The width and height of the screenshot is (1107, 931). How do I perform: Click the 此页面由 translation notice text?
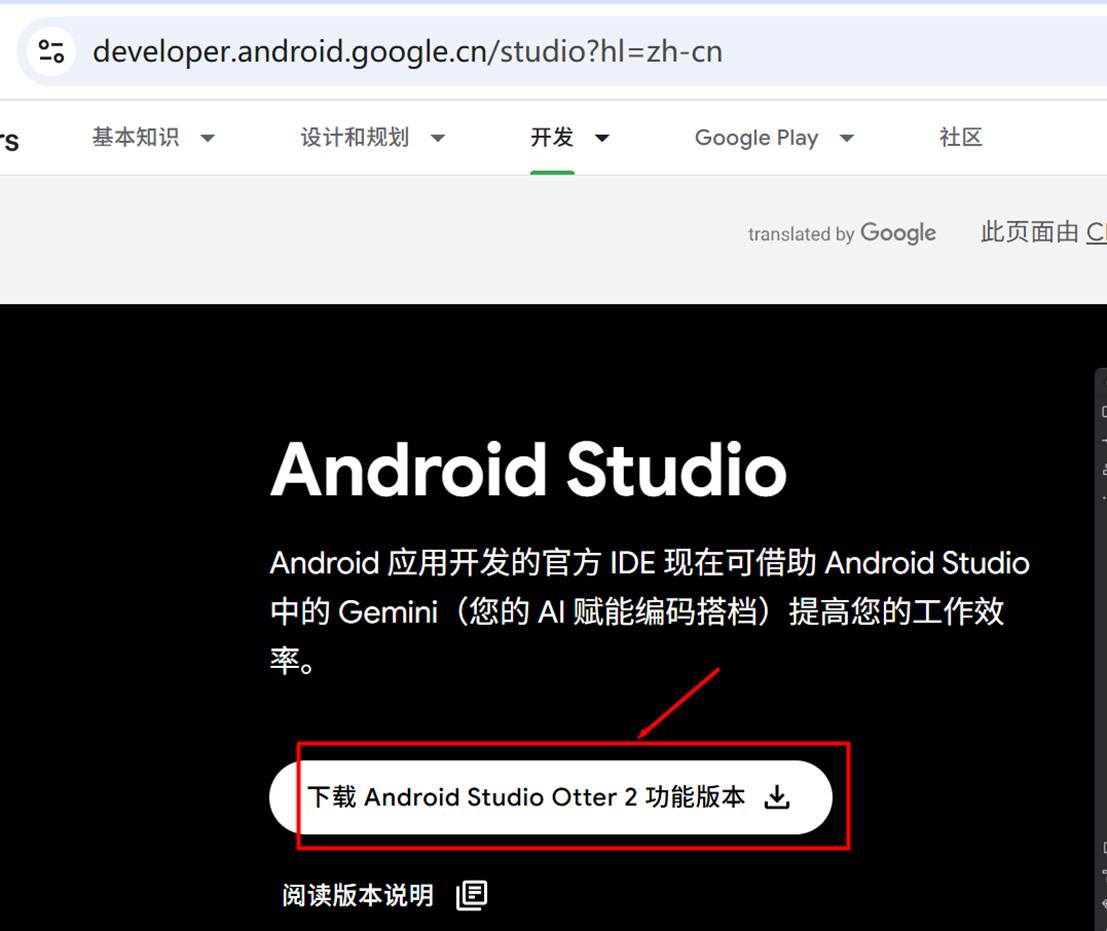(x=1043, y=232)
